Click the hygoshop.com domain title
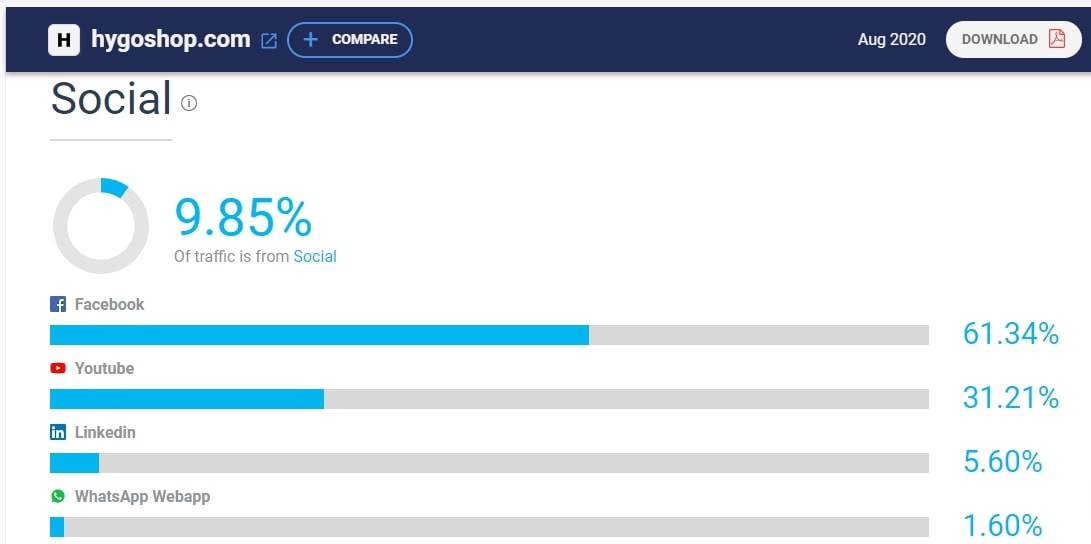The height and width of the screenshot is (544, 1091). pos(169,40)
